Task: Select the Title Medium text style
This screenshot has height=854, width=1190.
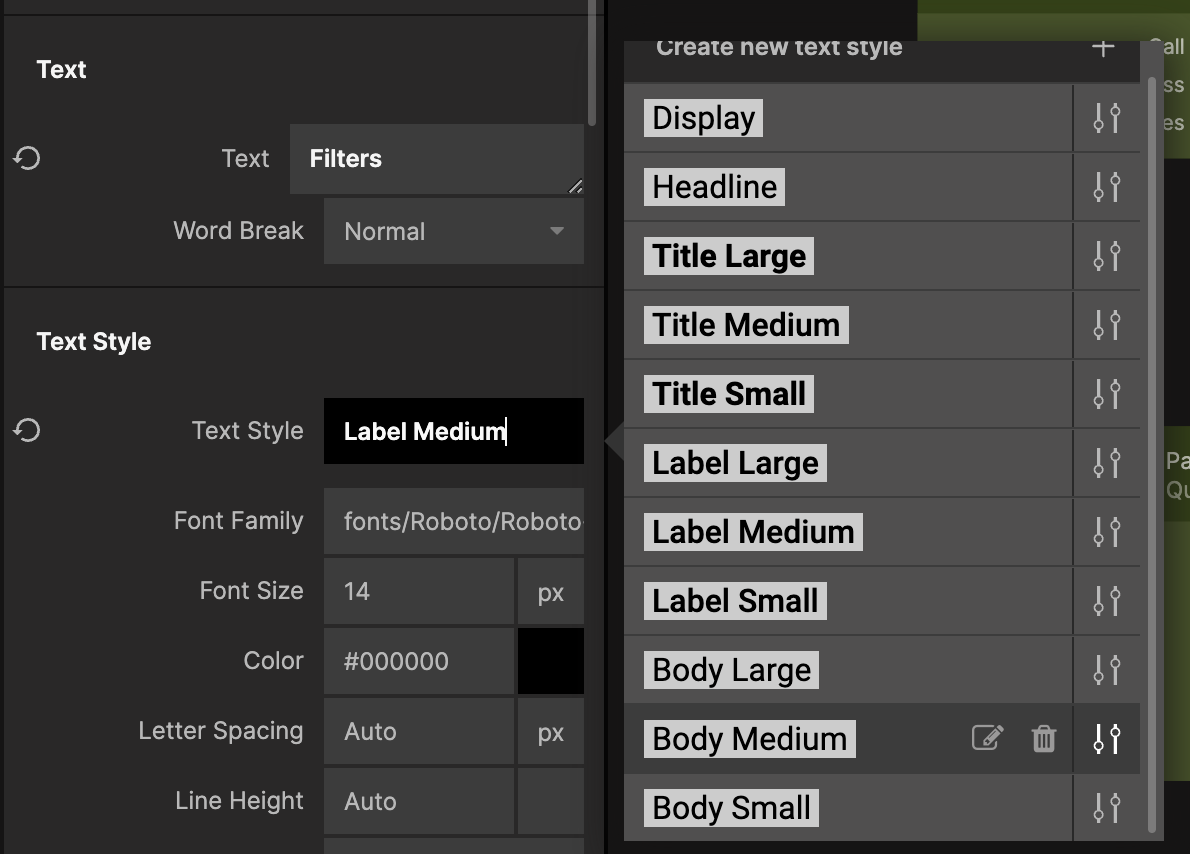Action: pos(746,325)
